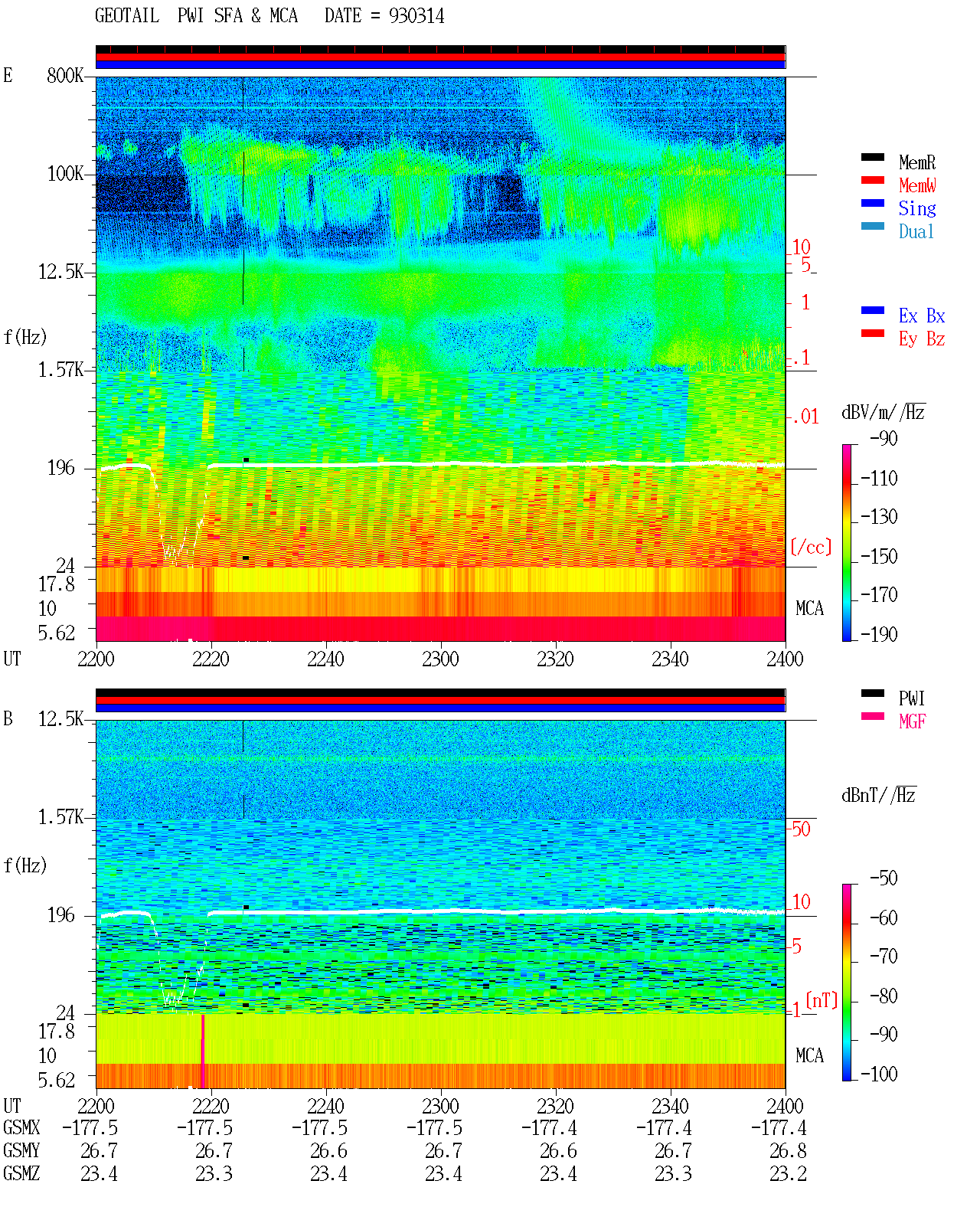The image size is (980, 1220).
Task: Click the blue Ex Bx legend swatch
Action: (x=873, y=310)
